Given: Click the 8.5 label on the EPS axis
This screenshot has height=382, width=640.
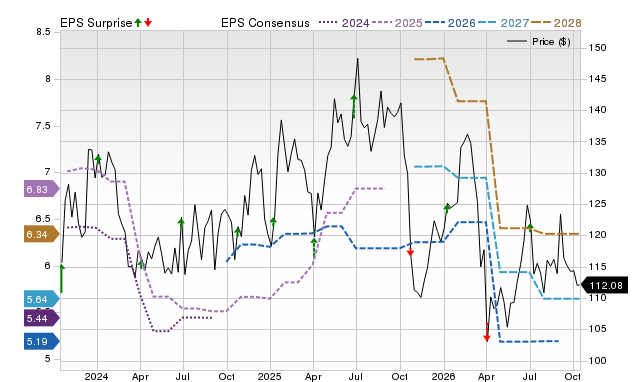Looking at the screenshot, I should pos(43,32).
